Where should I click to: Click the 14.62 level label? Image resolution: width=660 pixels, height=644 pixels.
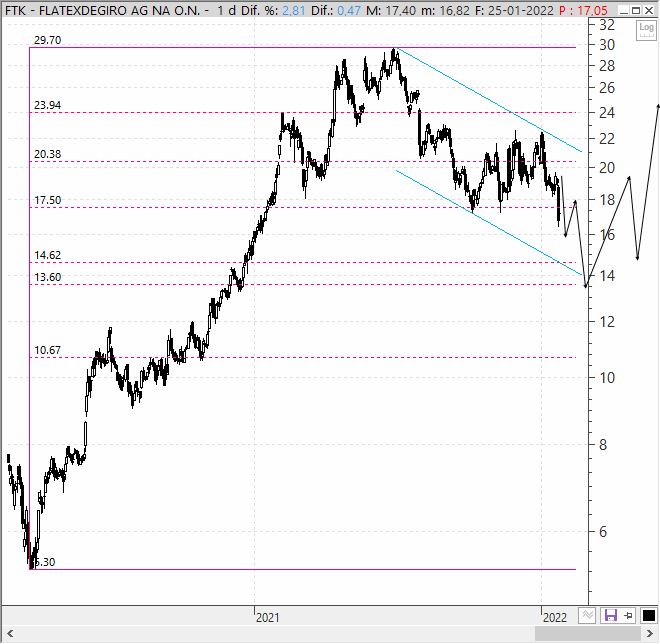coord(48,255)
